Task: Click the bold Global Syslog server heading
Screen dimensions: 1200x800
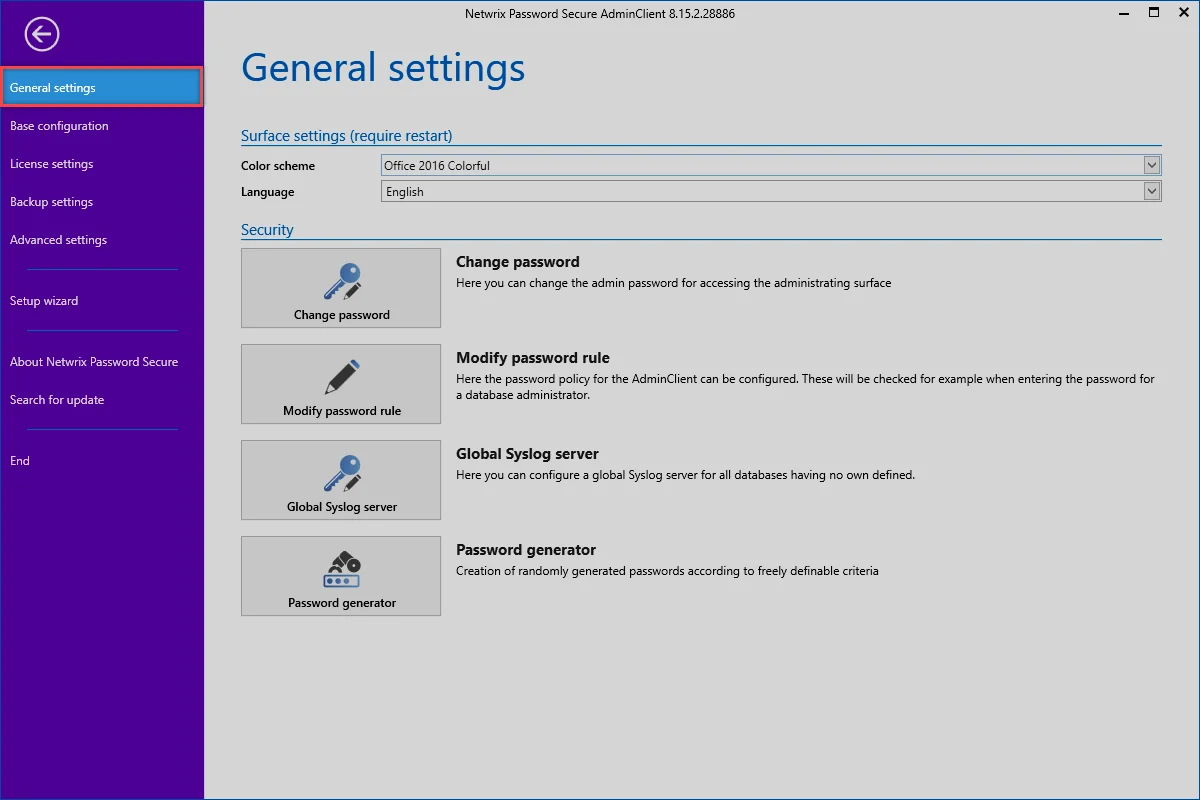Action: pyautogui.click(x=528, y=454)
